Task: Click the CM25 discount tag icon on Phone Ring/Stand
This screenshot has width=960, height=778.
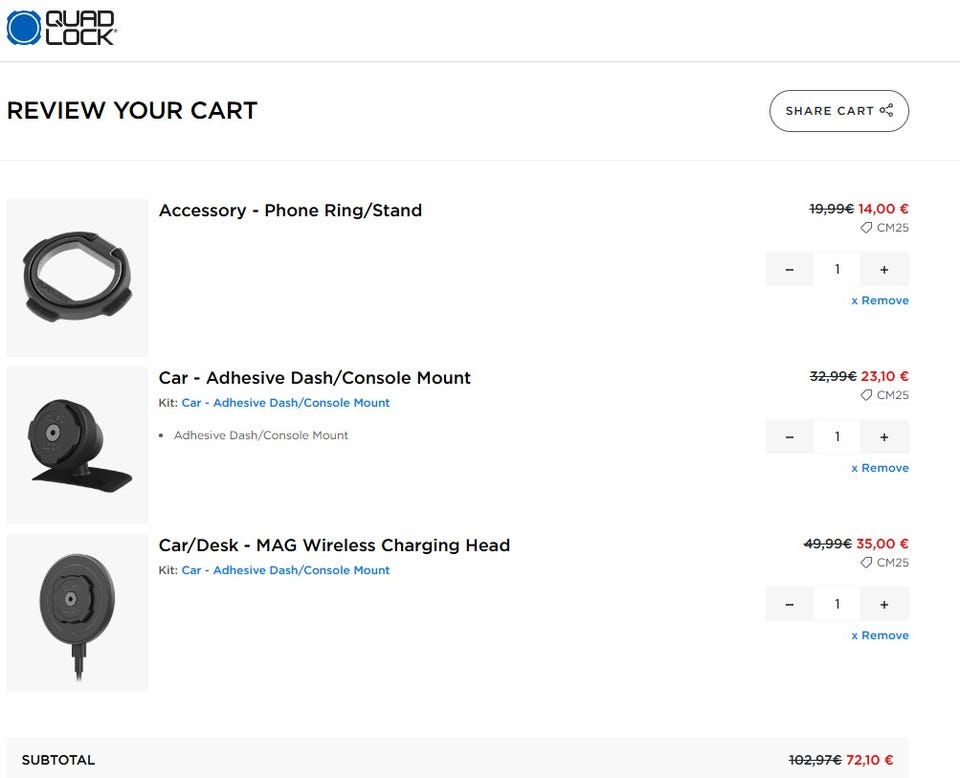Action: (866, 228)
